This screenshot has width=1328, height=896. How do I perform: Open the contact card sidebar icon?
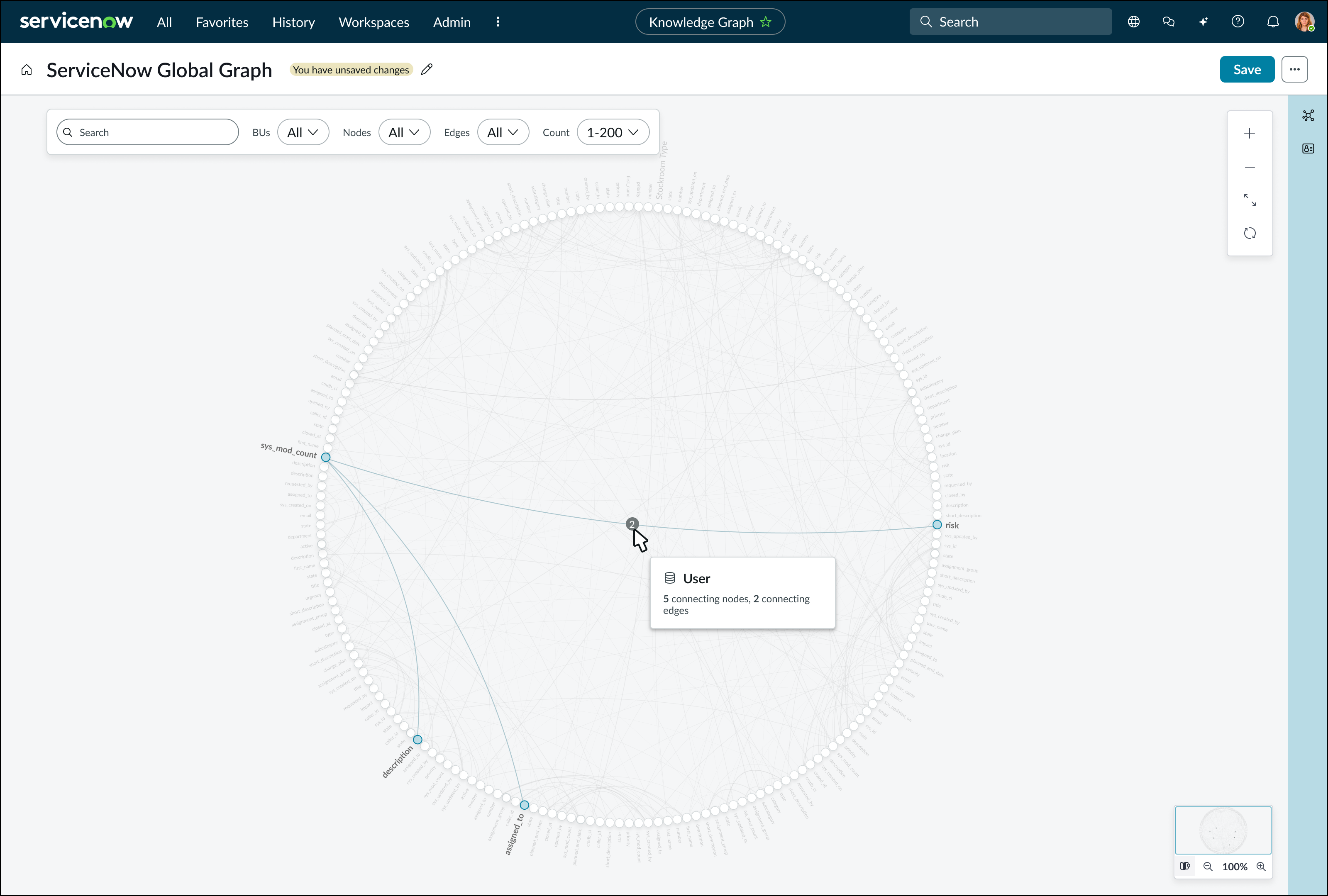click(x=1308, y=149)
